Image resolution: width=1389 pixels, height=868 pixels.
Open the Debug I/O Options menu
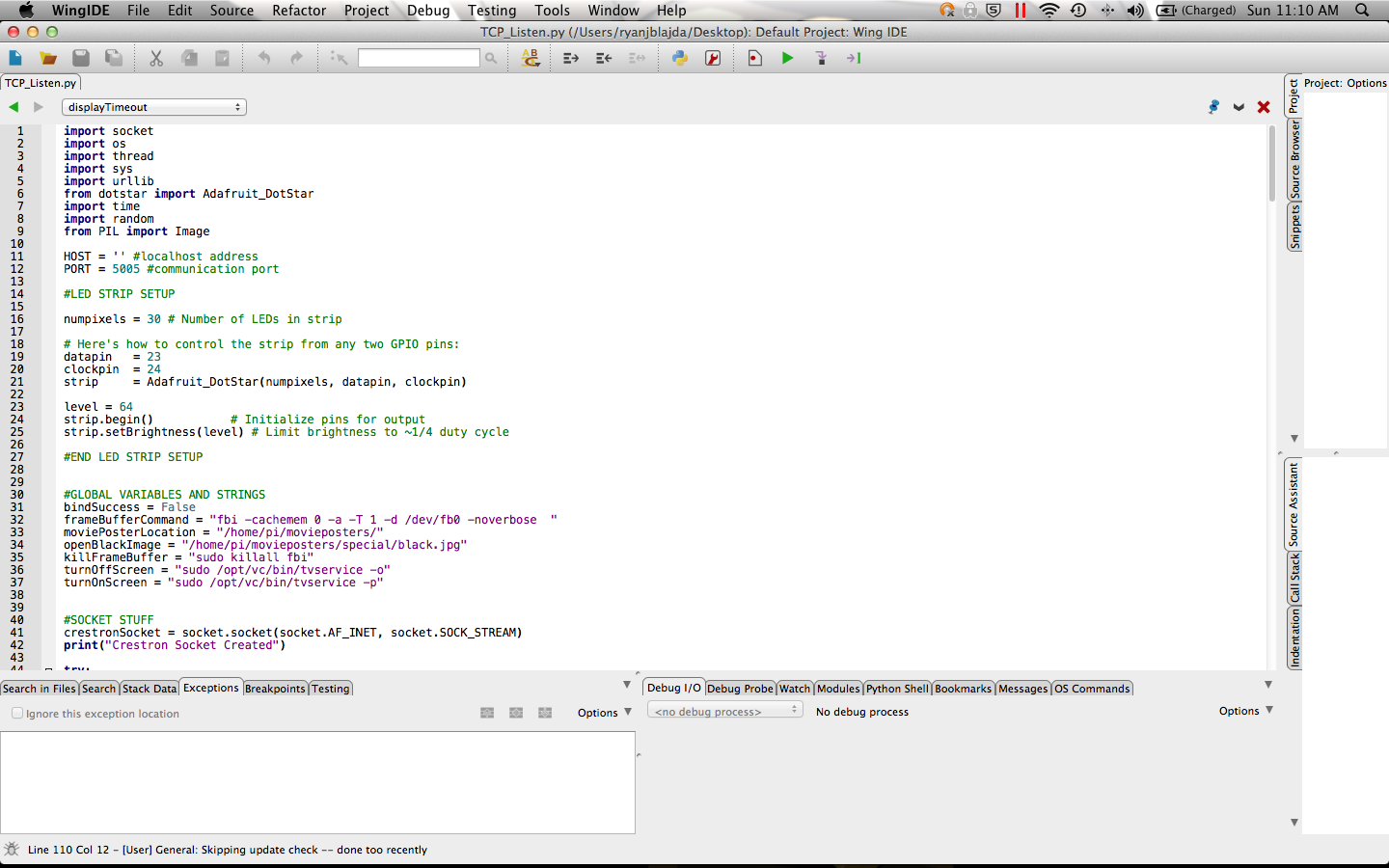coord(1246,711)
